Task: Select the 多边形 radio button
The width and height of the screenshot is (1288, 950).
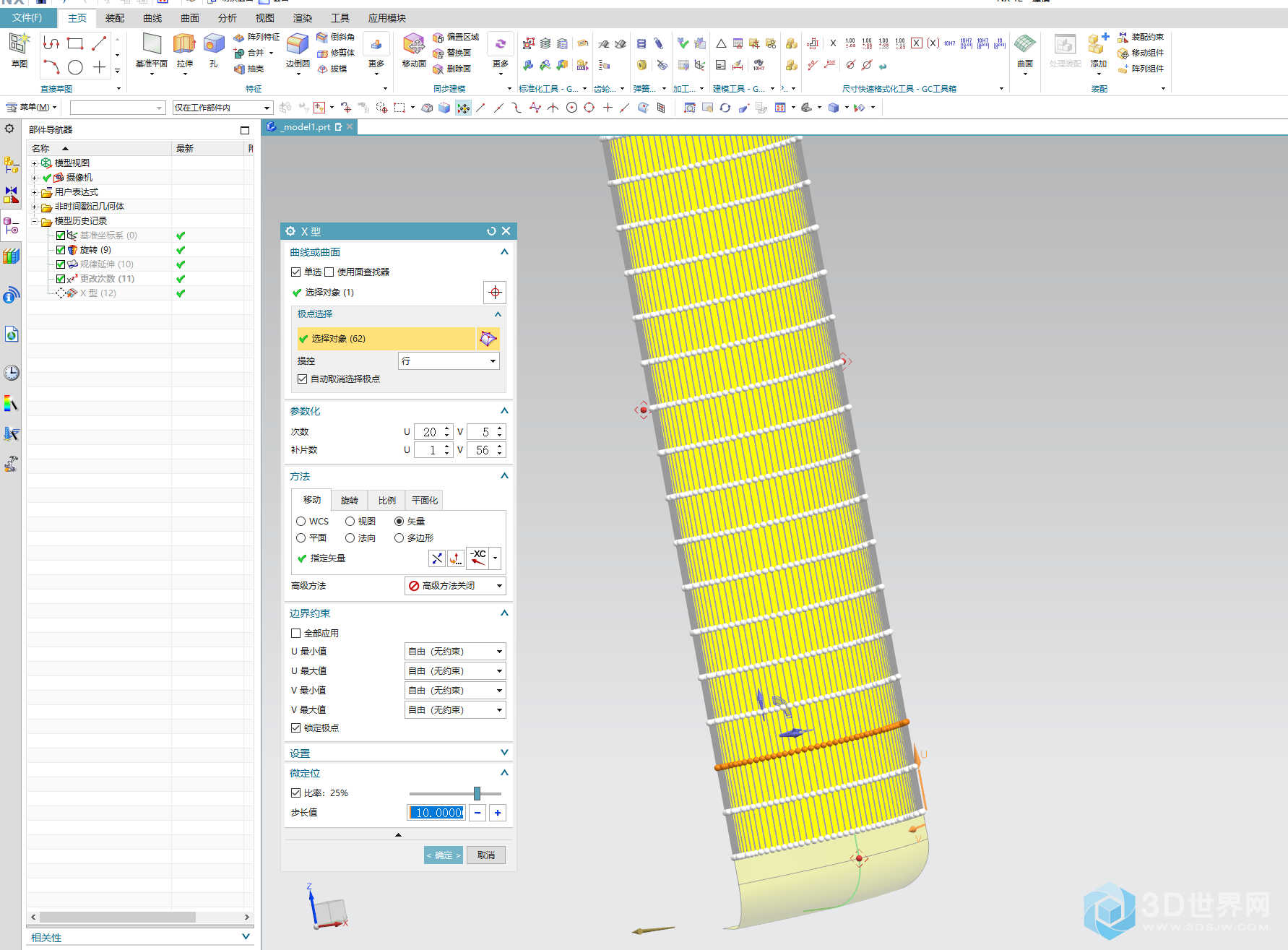Action: click(399, 537)
